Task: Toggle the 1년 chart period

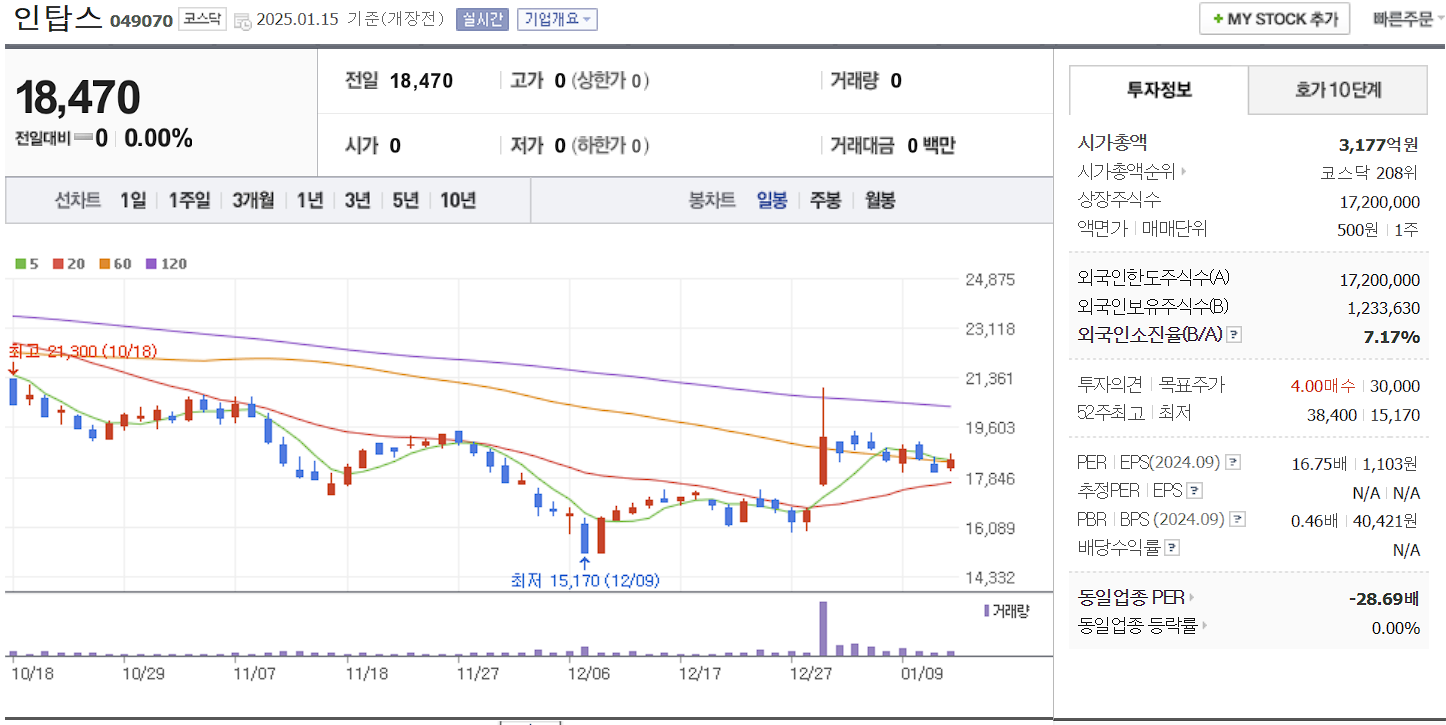Action: click(x=310, y=199)
